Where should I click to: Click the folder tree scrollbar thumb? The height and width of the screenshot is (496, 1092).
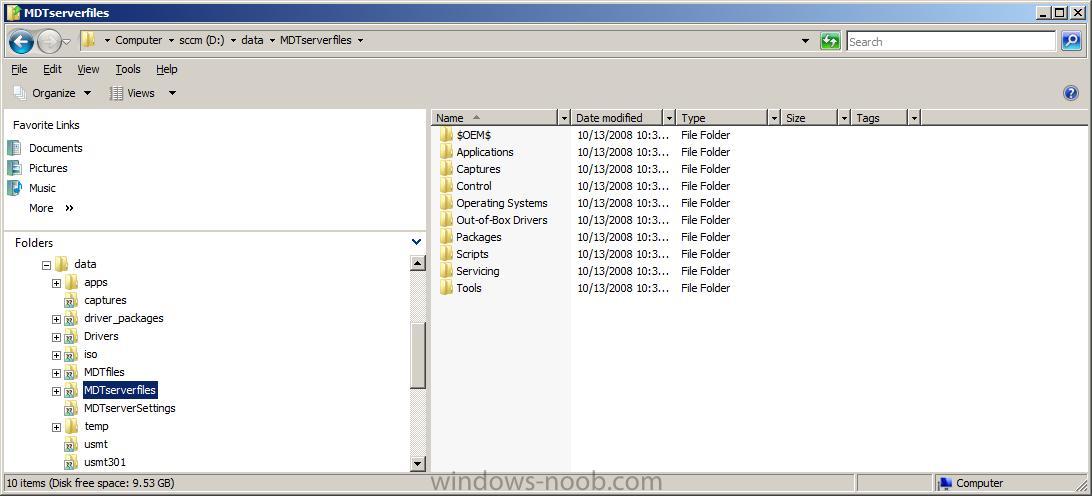pos(418,355)
